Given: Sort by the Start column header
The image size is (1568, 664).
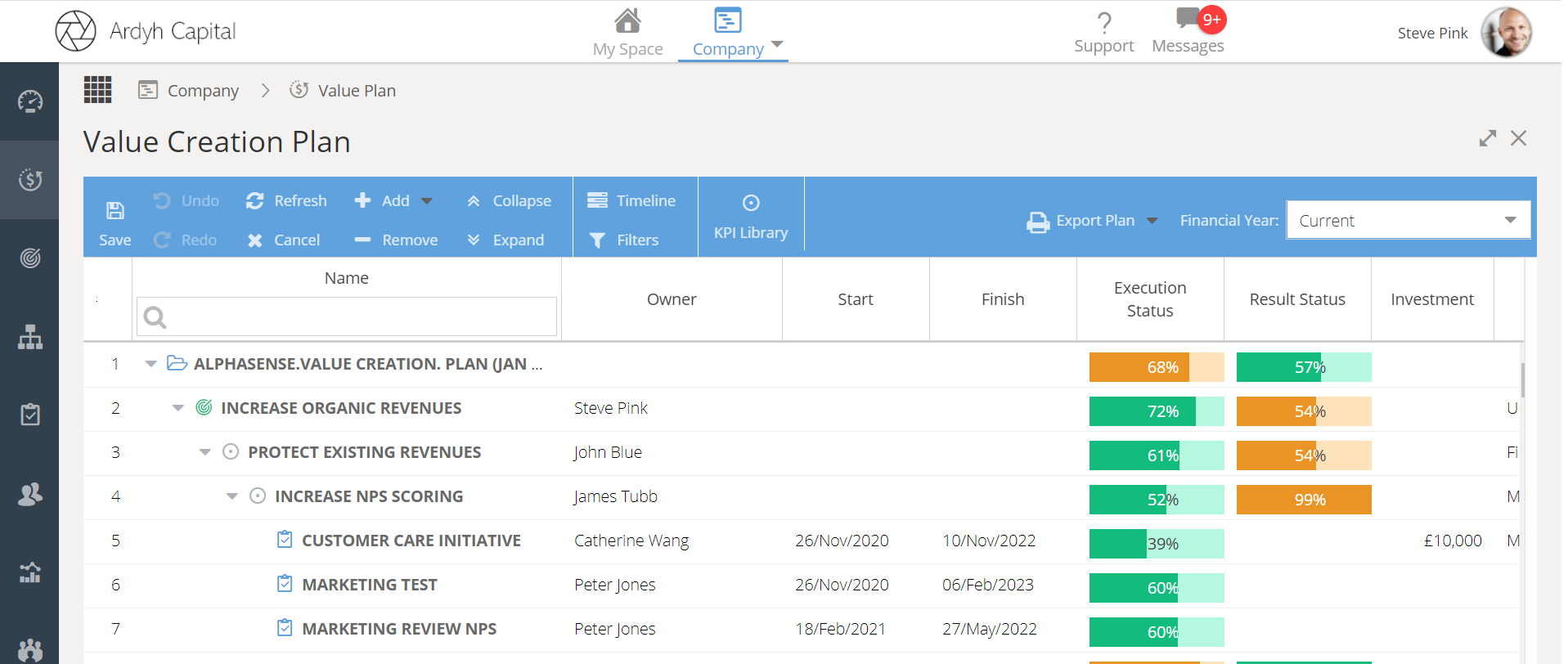Looking at the screenshot, I should [x=856, y=299].
